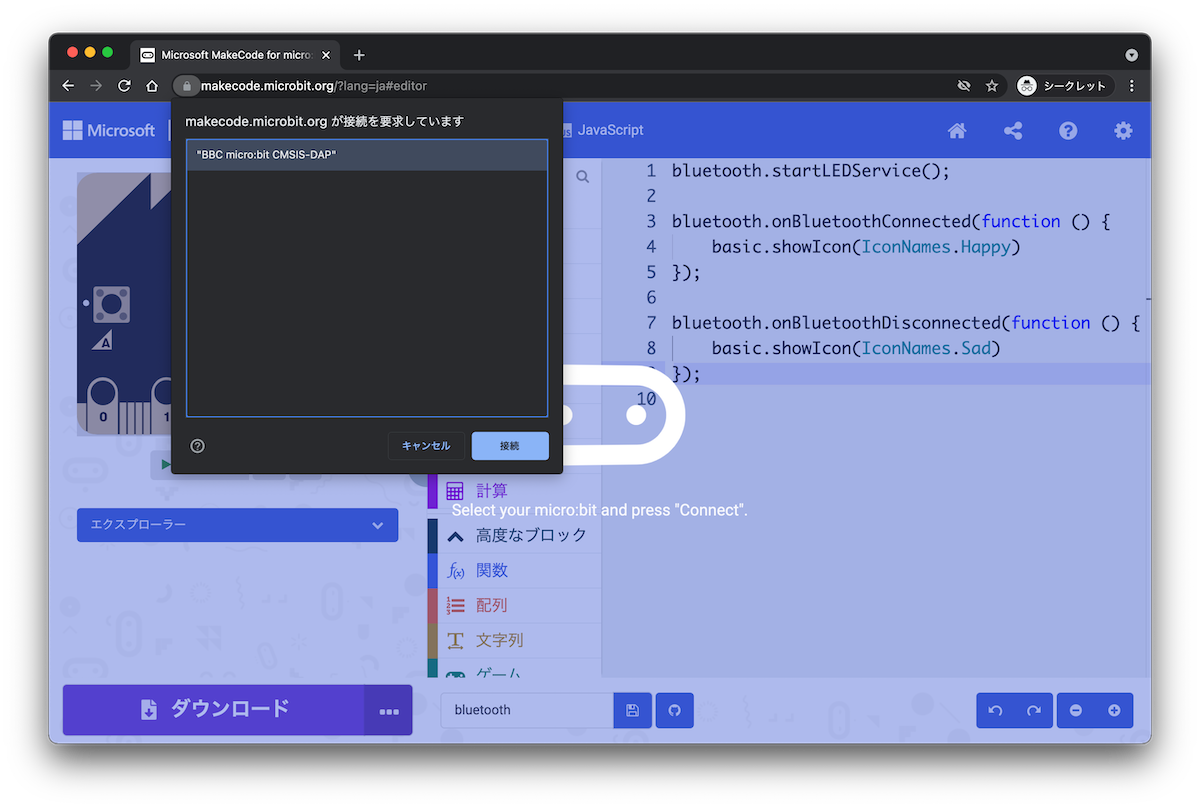Open the tab search dropdown arrow
1200x808 pixels.
pos(1132,55)
